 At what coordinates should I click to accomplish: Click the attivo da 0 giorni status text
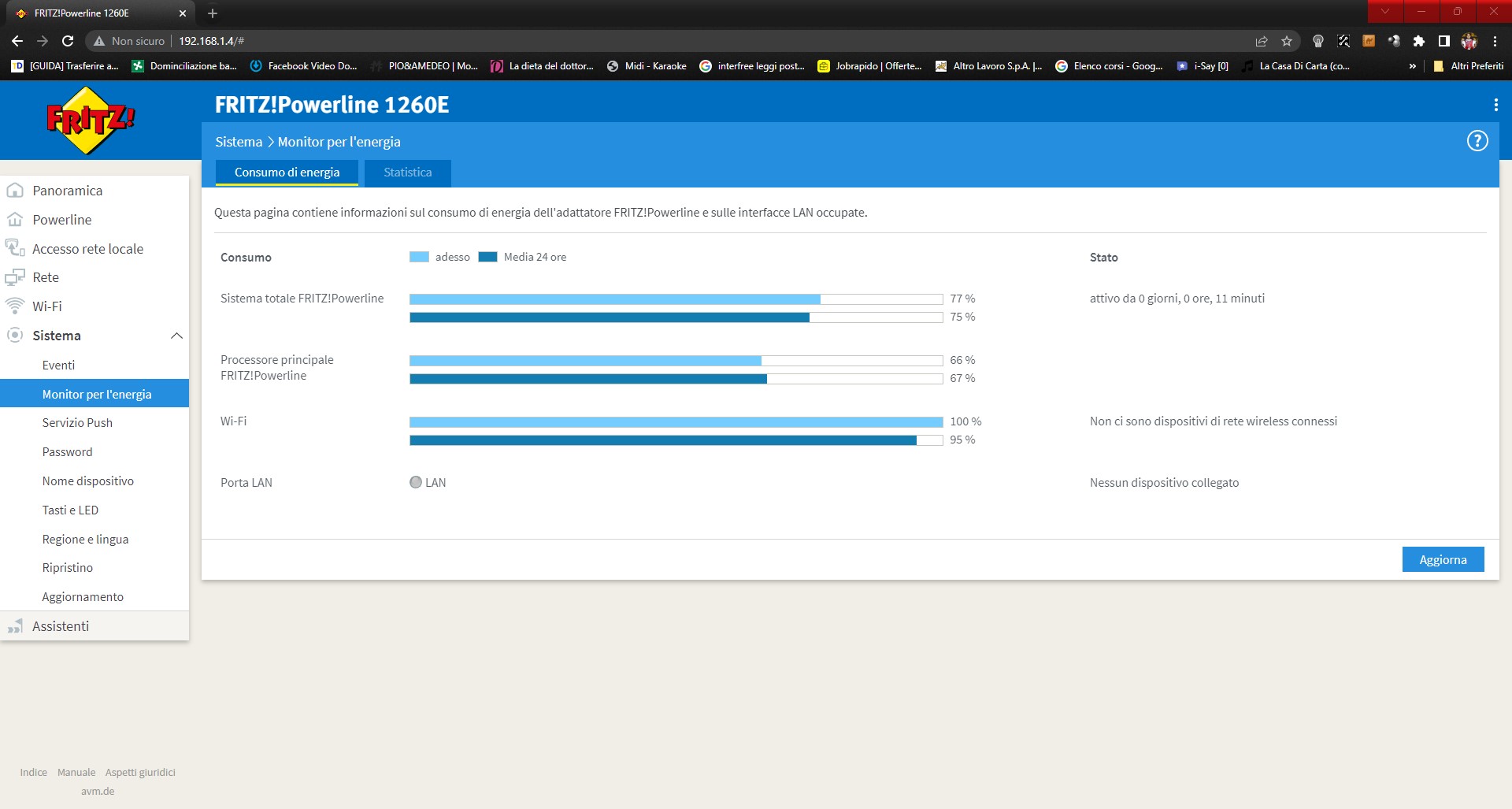tap(1177, 299)
